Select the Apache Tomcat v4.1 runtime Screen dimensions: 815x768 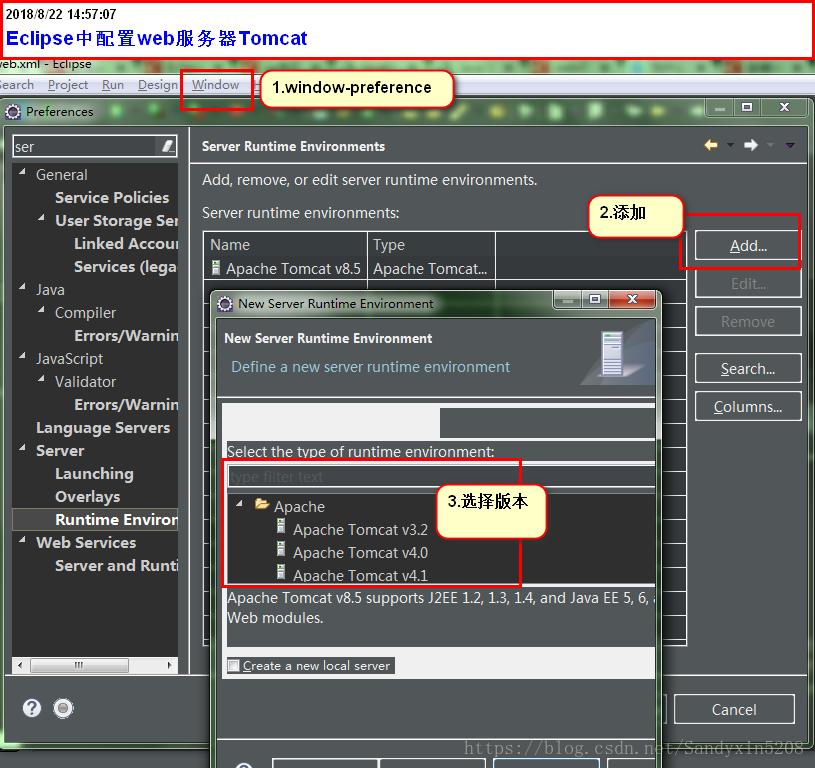pyautogui.click(x=360, y=575)
